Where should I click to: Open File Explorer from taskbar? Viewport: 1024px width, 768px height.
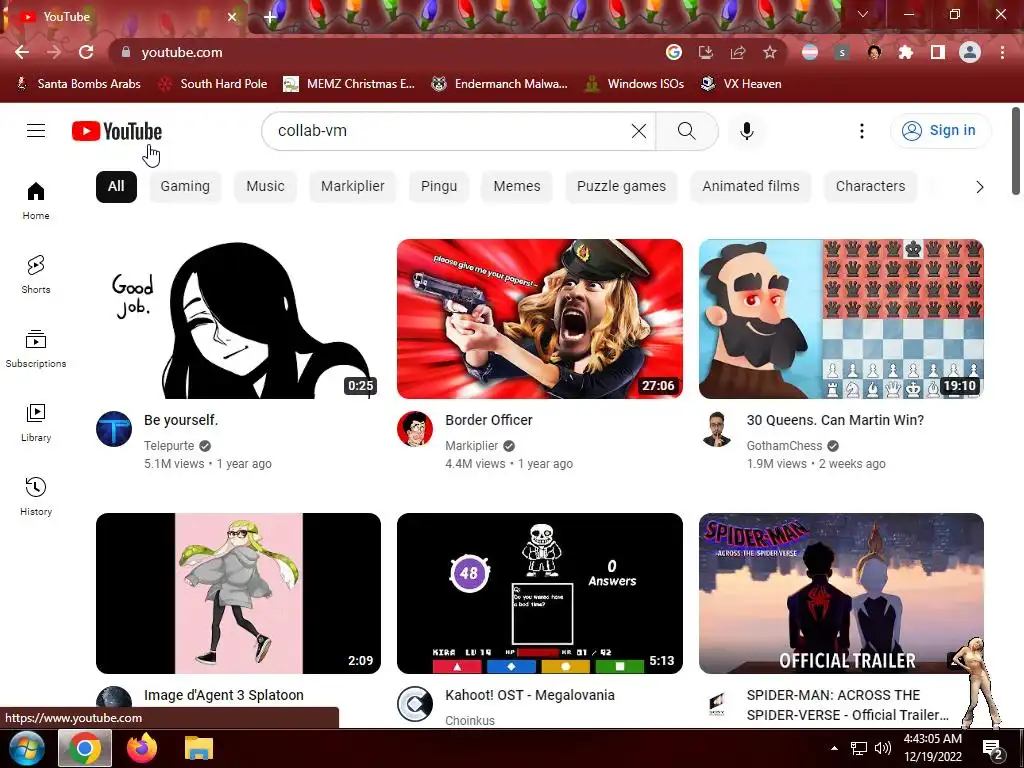(199, 748)
